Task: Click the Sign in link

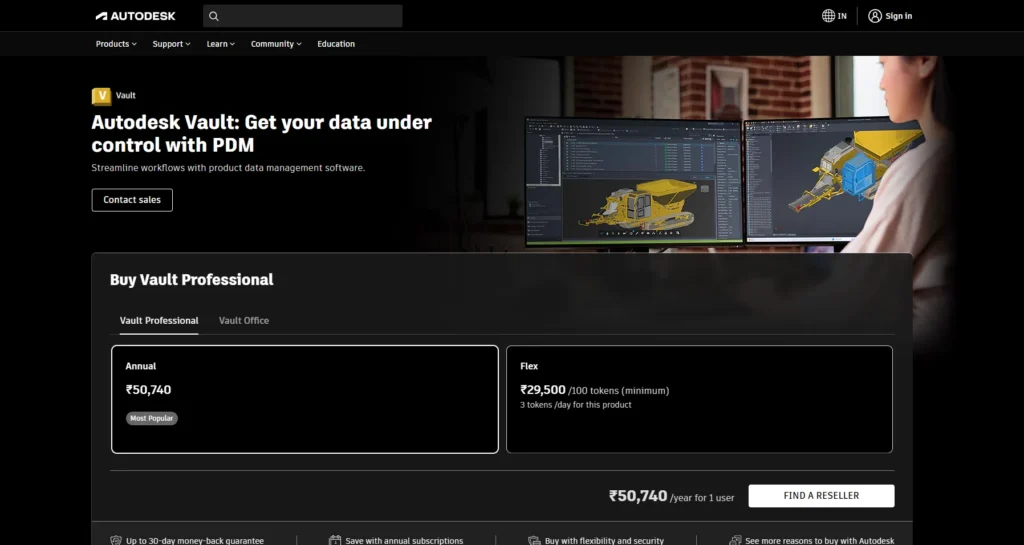Action: pyautogui.click(x=899, y=16)
